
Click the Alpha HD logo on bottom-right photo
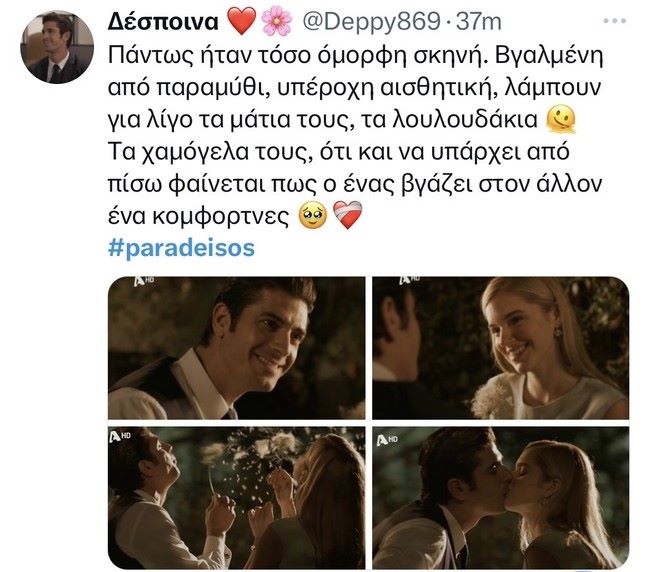pyautogui.click(x=387, y=439)
